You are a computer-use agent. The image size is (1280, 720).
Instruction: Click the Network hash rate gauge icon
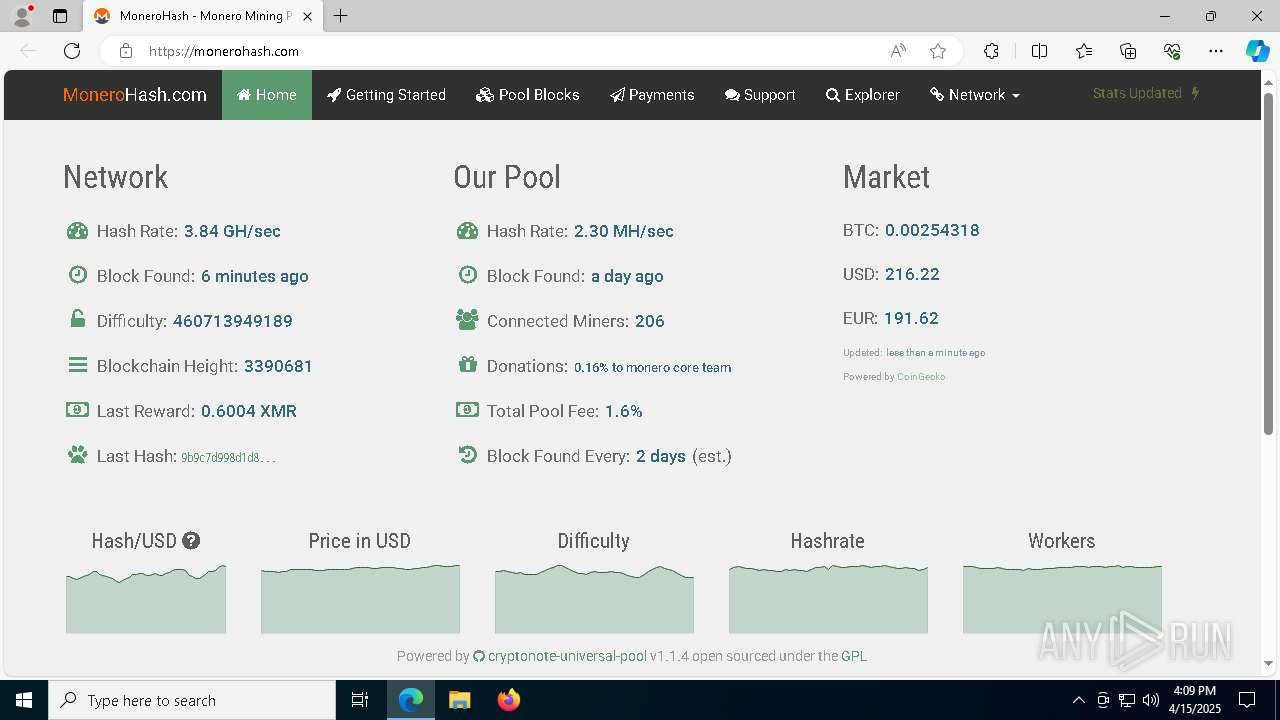pyautogui.click(x=77, y=231)
